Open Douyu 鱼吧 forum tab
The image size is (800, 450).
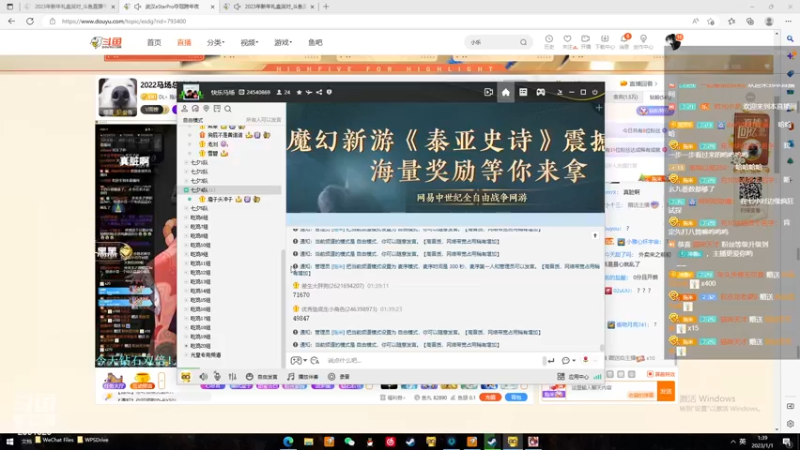coord(315,42)
